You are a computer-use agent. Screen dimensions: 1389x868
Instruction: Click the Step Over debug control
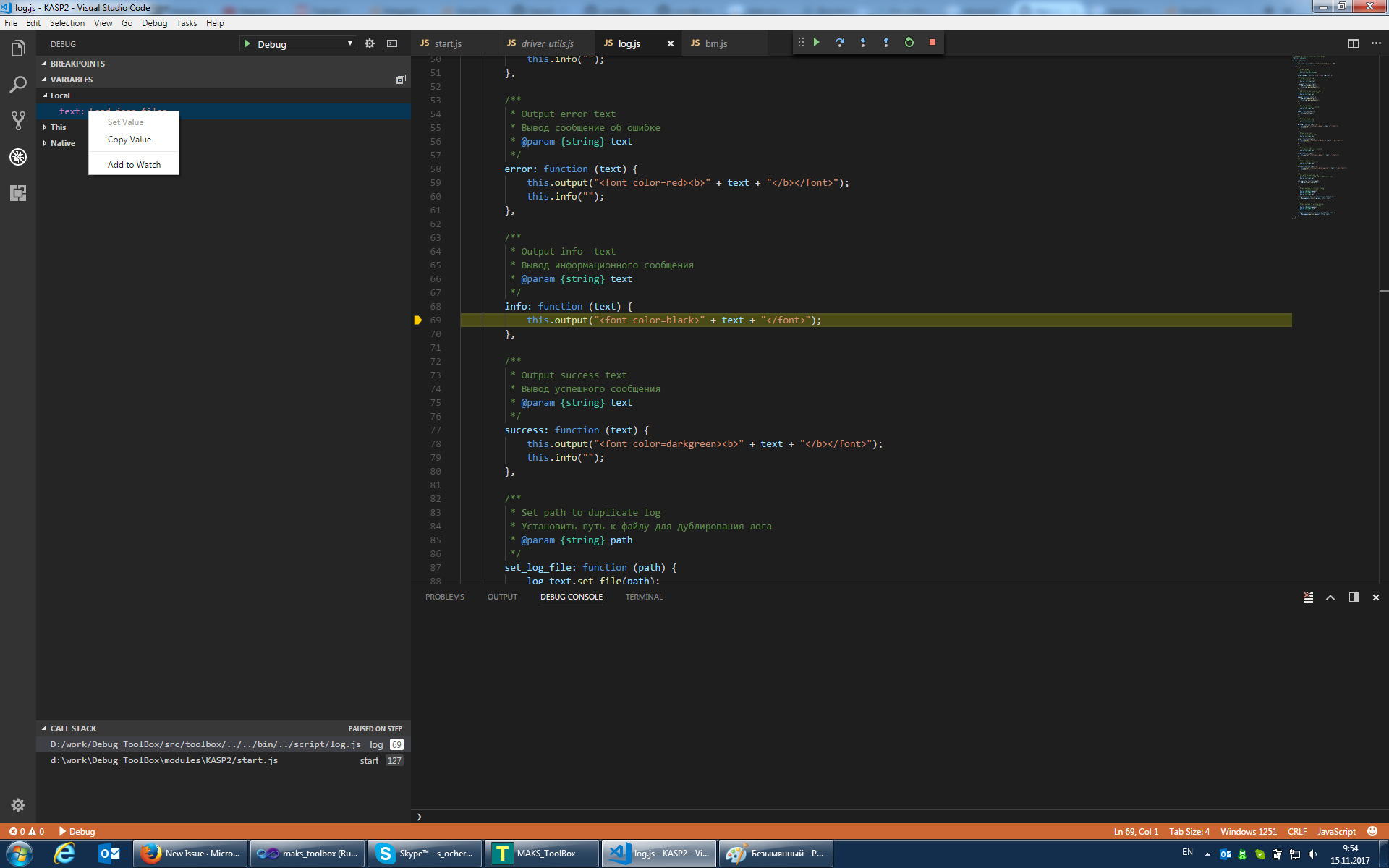840,43
